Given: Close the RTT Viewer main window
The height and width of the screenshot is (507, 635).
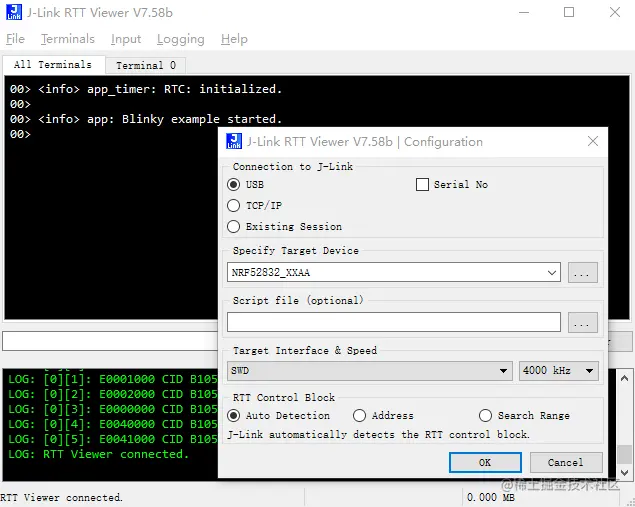Looking at the screenshot, I should 614,13.
